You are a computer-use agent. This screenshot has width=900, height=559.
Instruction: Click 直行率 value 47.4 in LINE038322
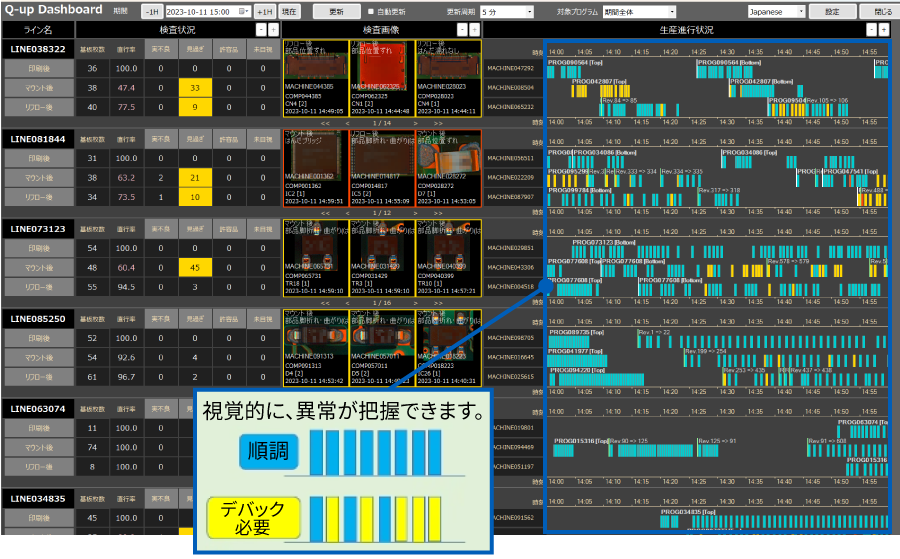click(x=126, y=88)
